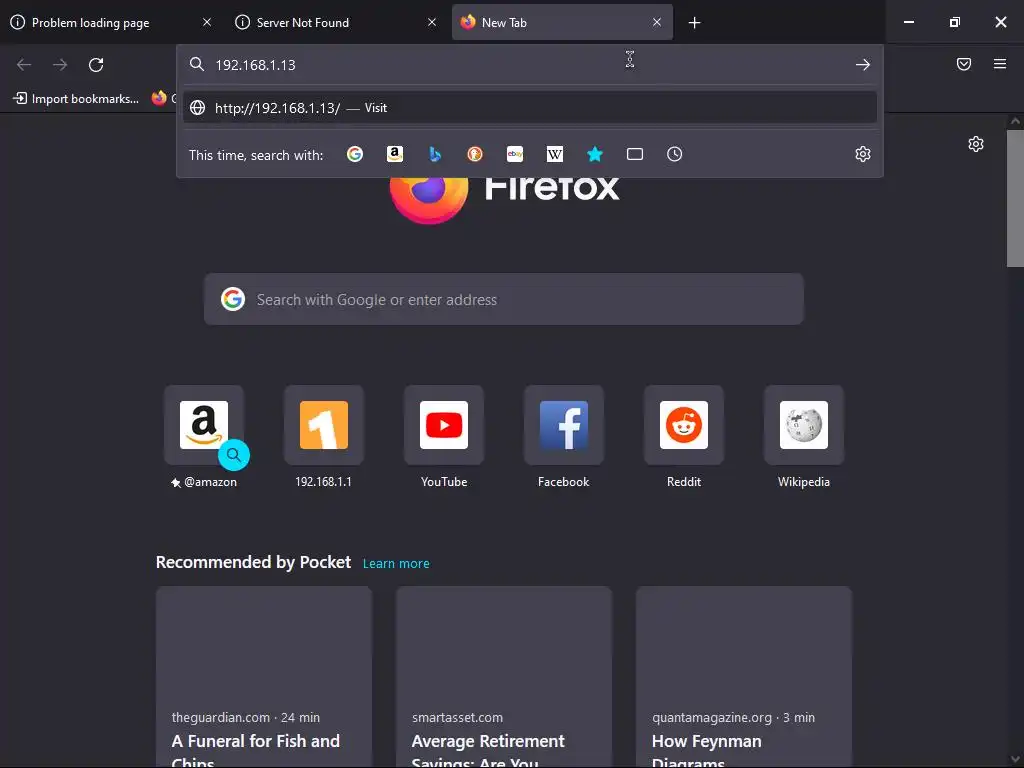Click the globe icon beside the Visit suggestion
The width and height of the screenshot is (1024, 768).
coord(197,108)
